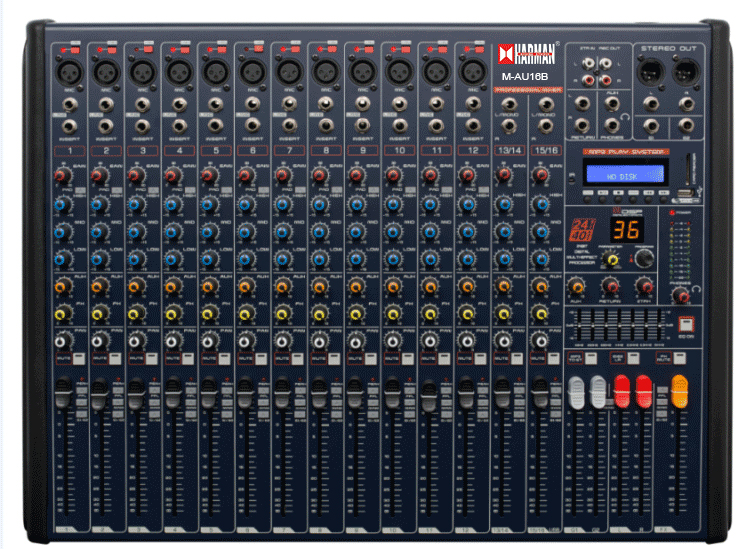Screen dimensions: 738x549
Task: Adjust the master RETURN red knob
Action: [x=610, y=286]
